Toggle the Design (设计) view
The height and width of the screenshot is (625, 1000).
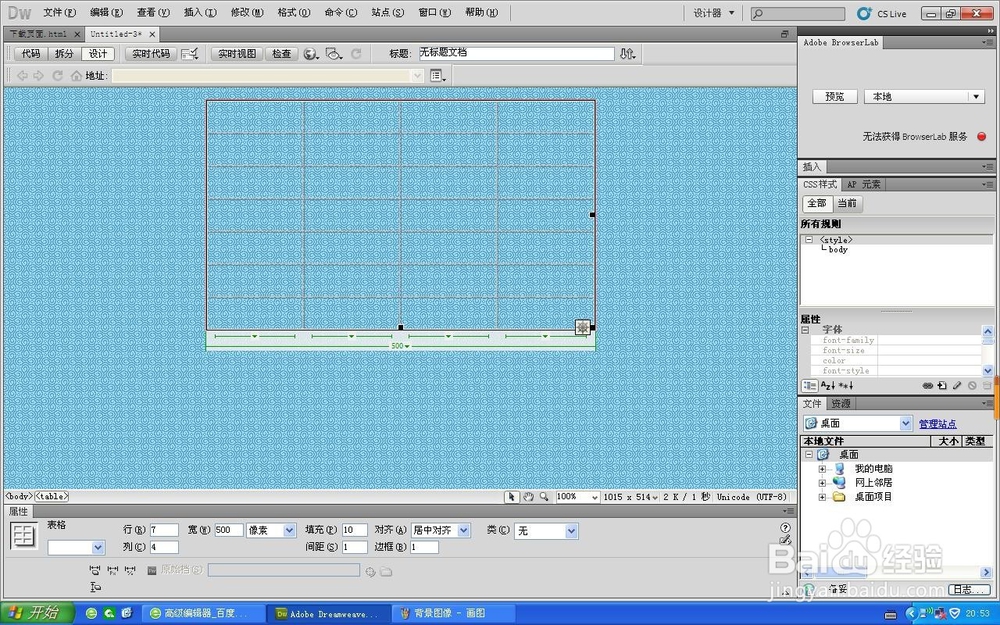(98, 54)
